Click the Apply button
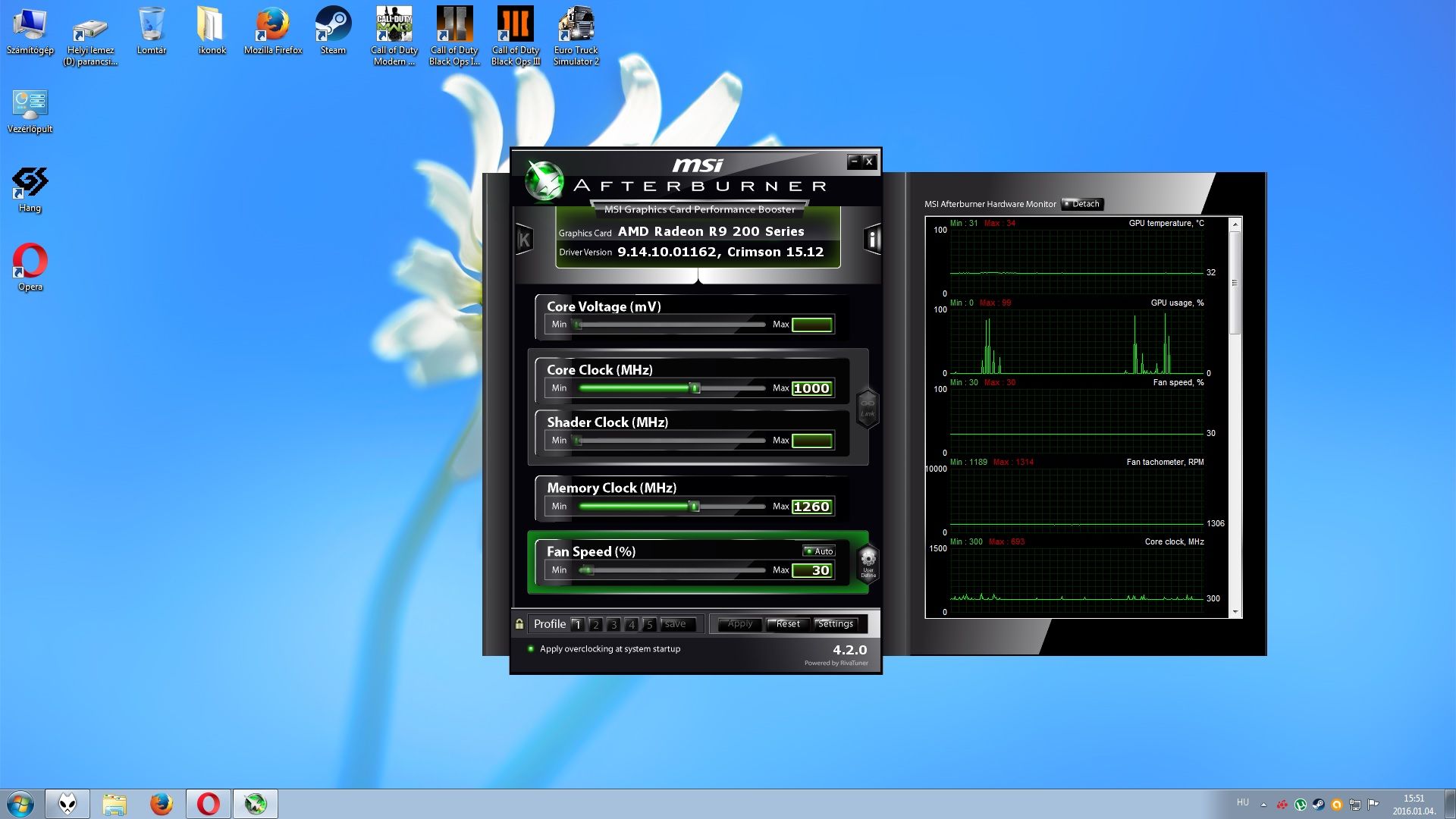Screen dimensions: 1456x819 [x=740, y=624]
